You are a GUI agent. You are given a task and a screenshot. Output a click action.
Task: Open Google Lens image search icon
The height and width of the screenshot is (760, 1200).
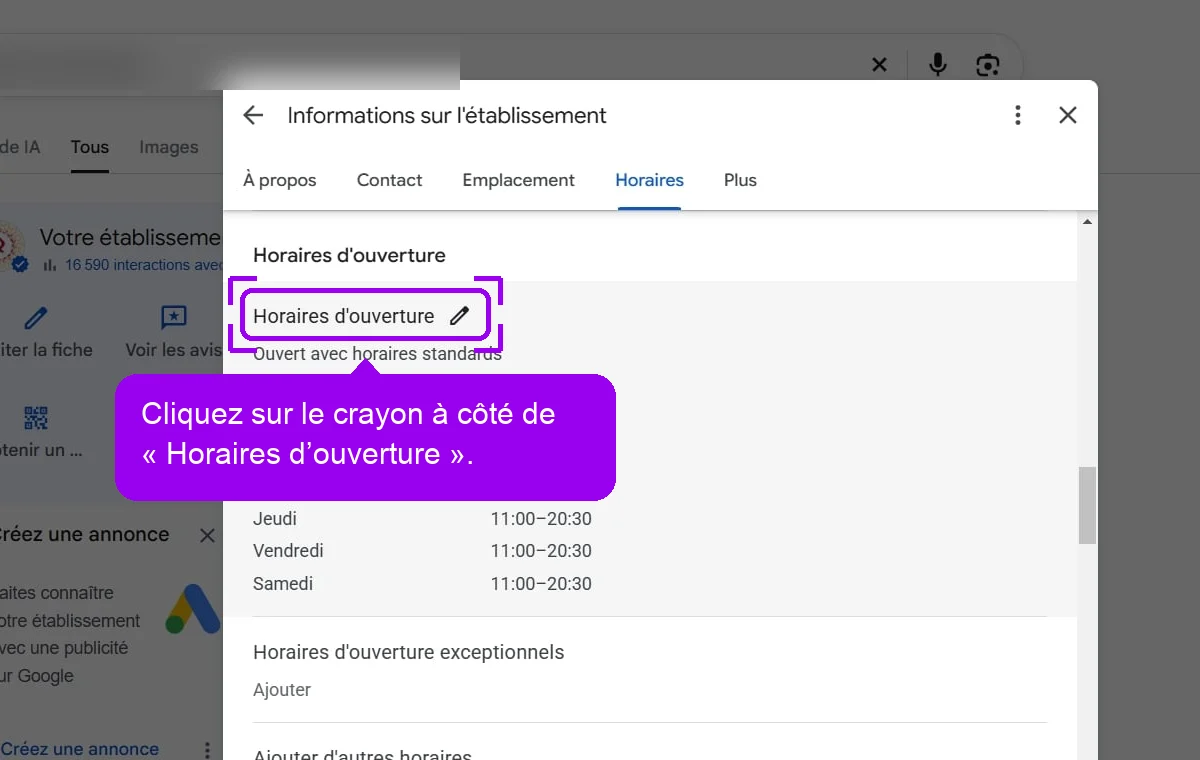click(988, 65)
